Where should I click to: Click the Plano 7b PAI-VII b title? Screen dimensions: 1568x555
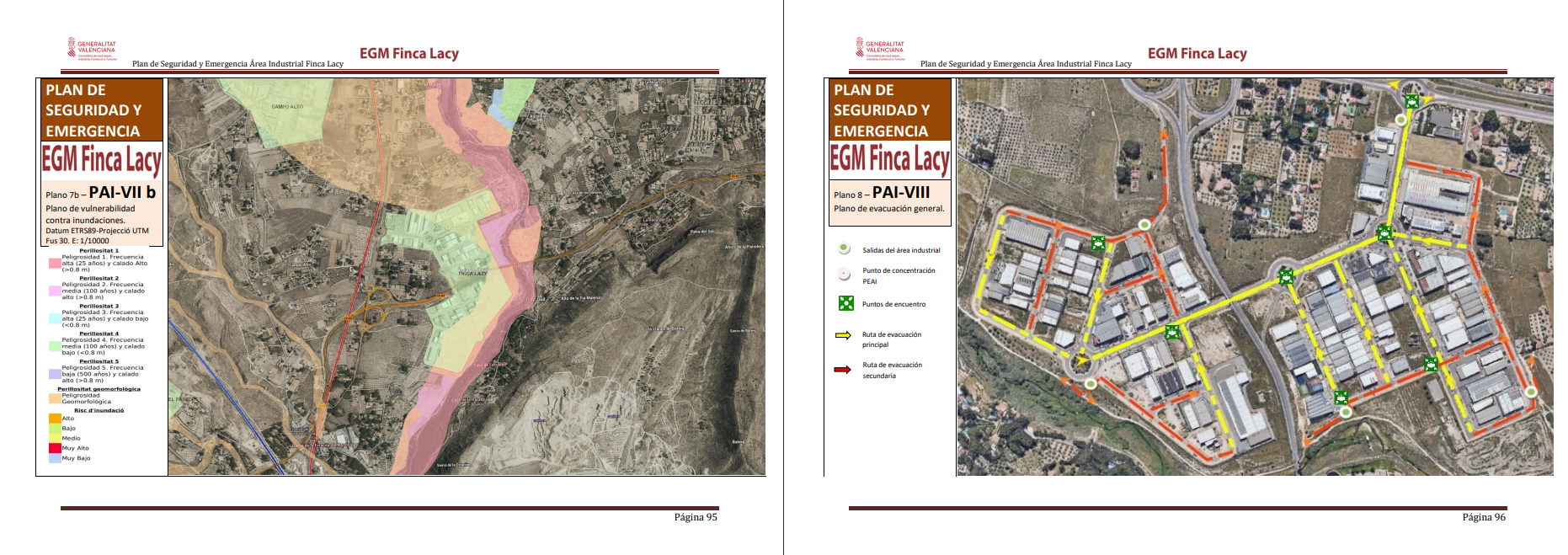pyautogui.click(x=100, y=193)
